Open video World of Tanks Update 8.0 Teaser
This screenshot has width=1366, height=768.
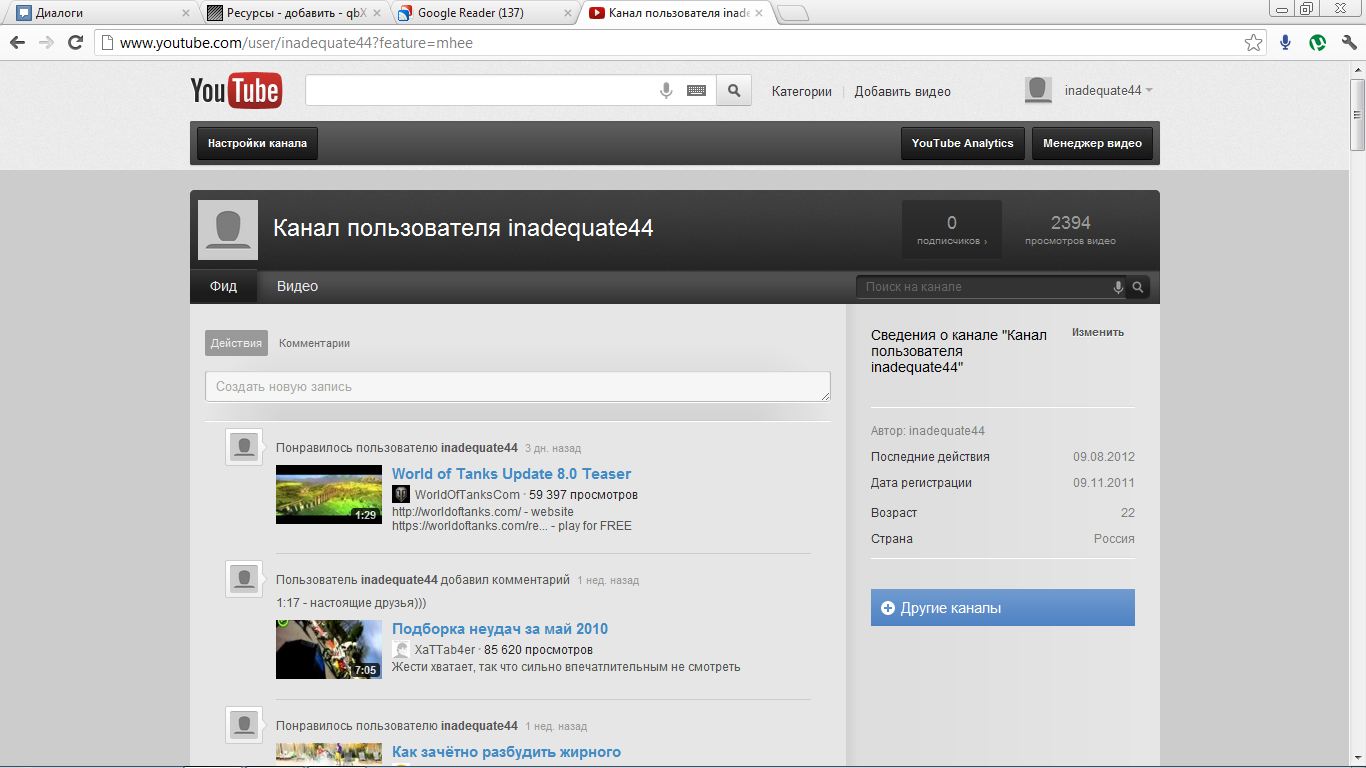[511, 474]
